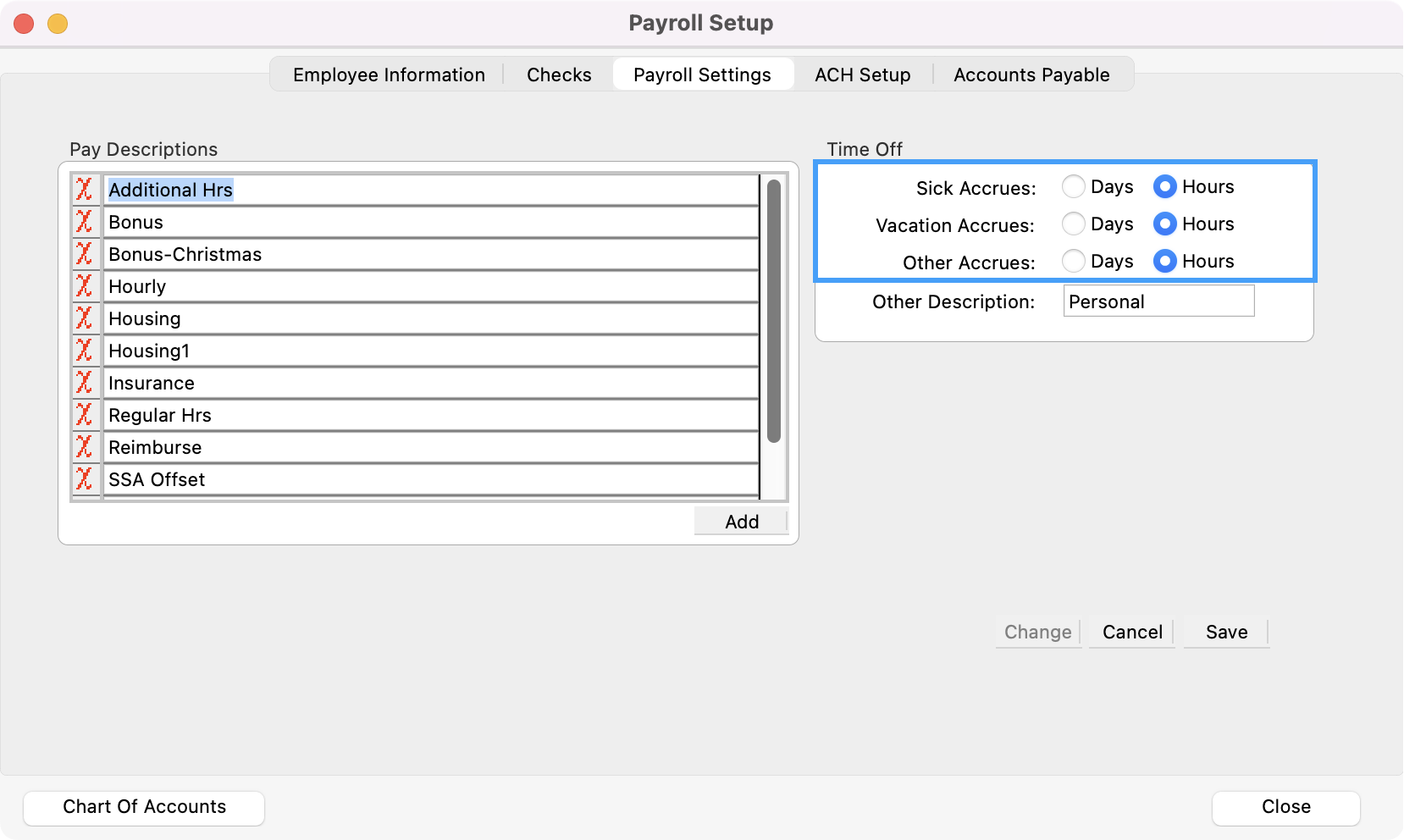Click the red X beside Bonus
The image size is (1404, 840).
coord(85,222)
